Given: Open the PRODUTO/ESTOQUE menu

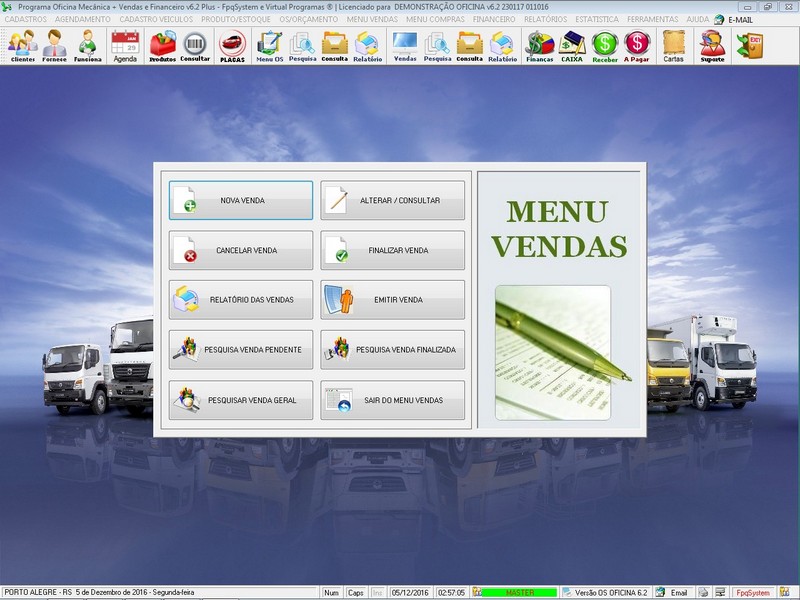Looking at the screenshot, I should (236, 19).
